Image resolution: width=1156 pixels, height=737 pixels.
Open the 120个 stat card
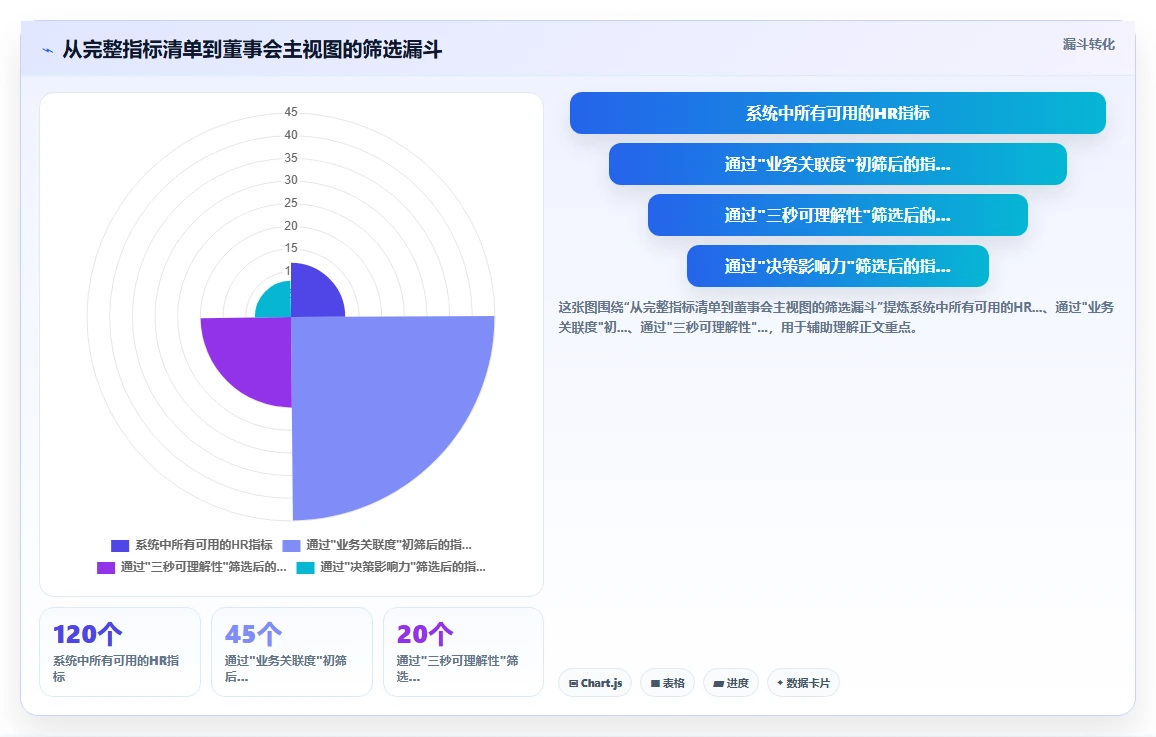click(120, 652)
